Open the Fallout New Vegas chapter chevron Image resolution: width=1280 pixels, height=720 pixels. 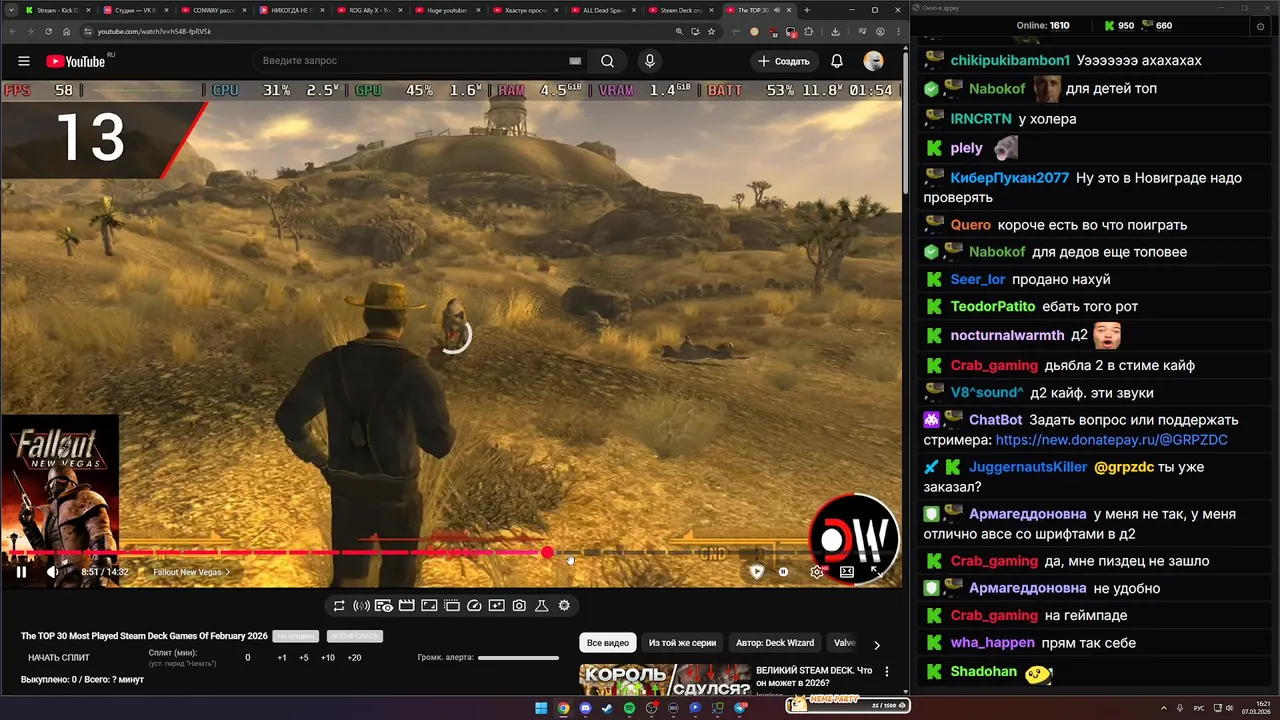point(228,572)
